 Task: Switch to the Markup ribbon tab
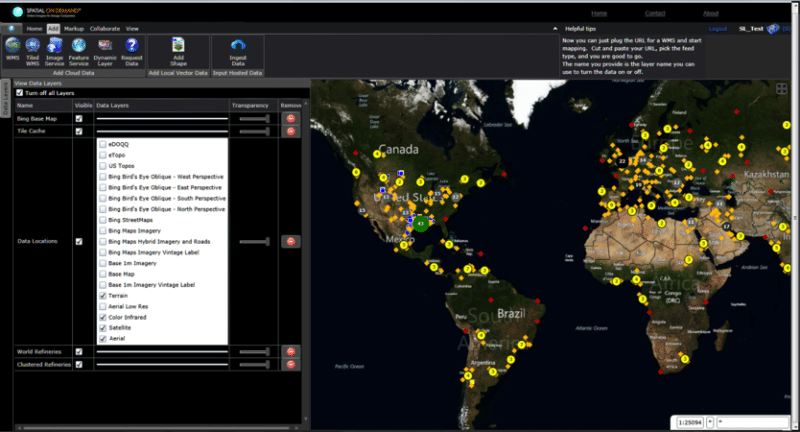pos(74,29)
